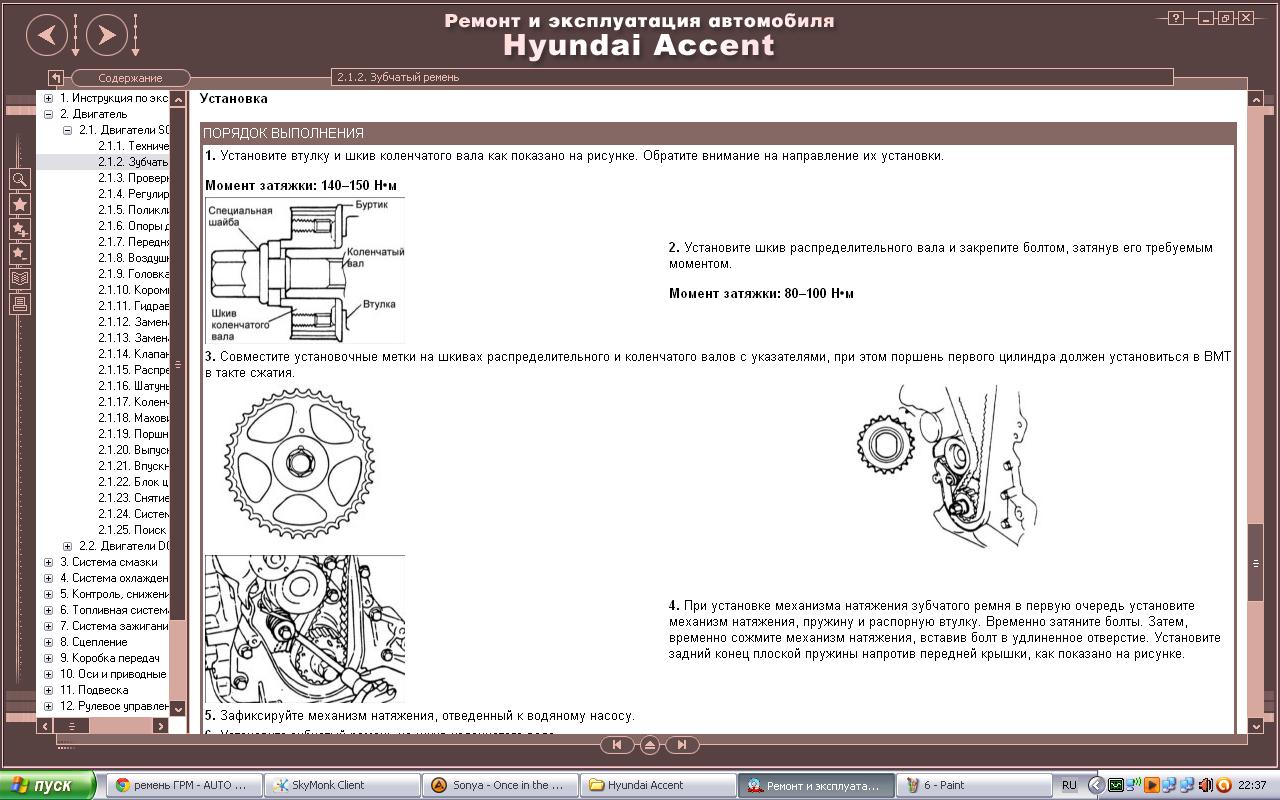
Task: Expand hidden tray icons arrow
Action: click(x=1097, y=785)
